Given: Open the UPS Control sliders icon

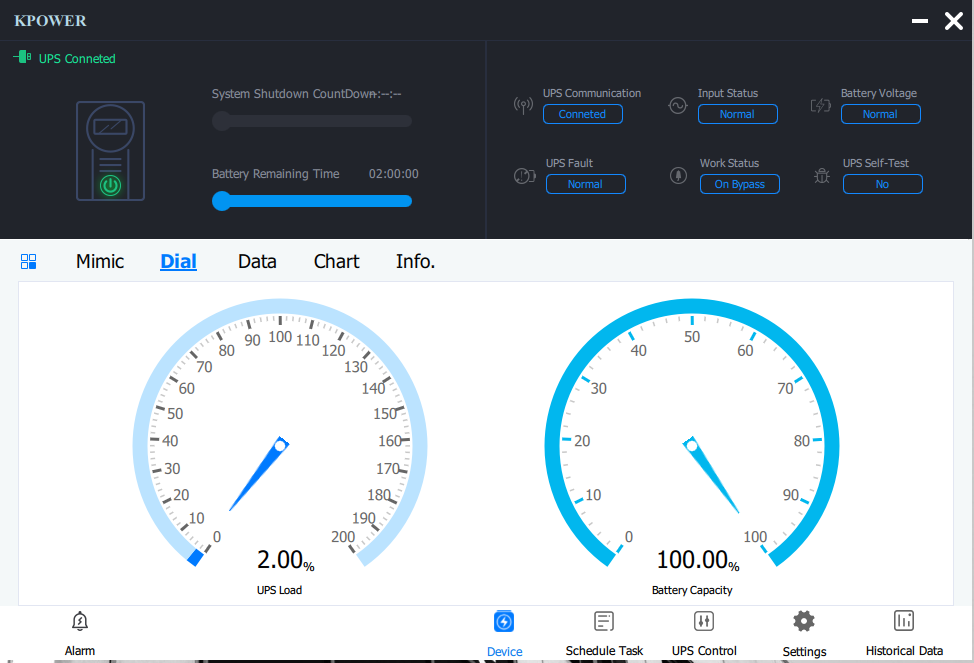Looking at the screenshot, I should click(704, 621).
